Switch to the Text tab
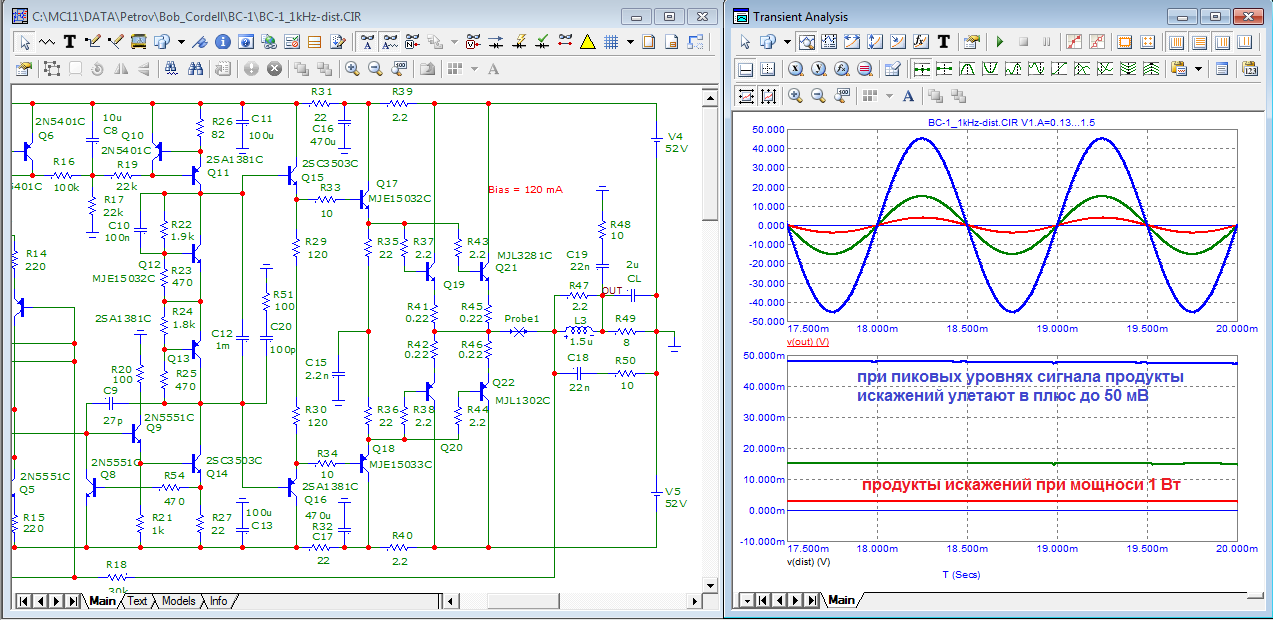This screenshot has width=1273, height=620. point(137,601)
